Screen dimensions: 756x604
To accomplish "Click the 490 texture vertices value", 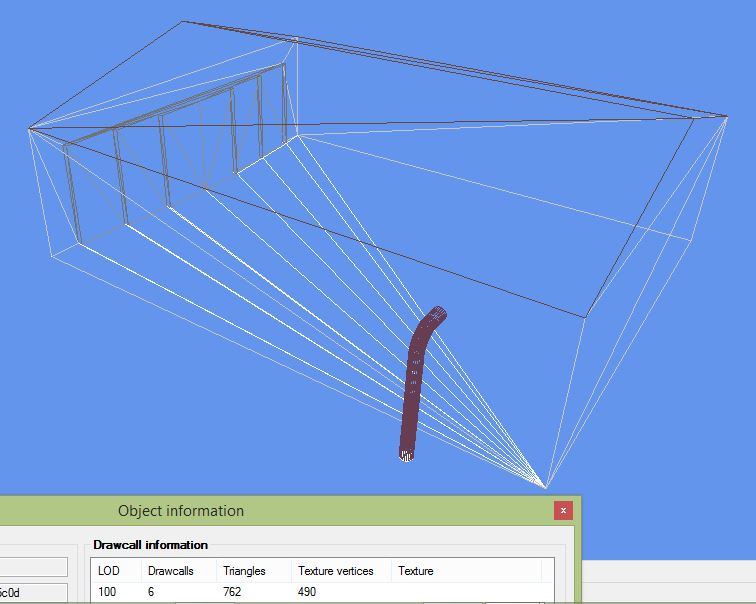I will (307, 591).
